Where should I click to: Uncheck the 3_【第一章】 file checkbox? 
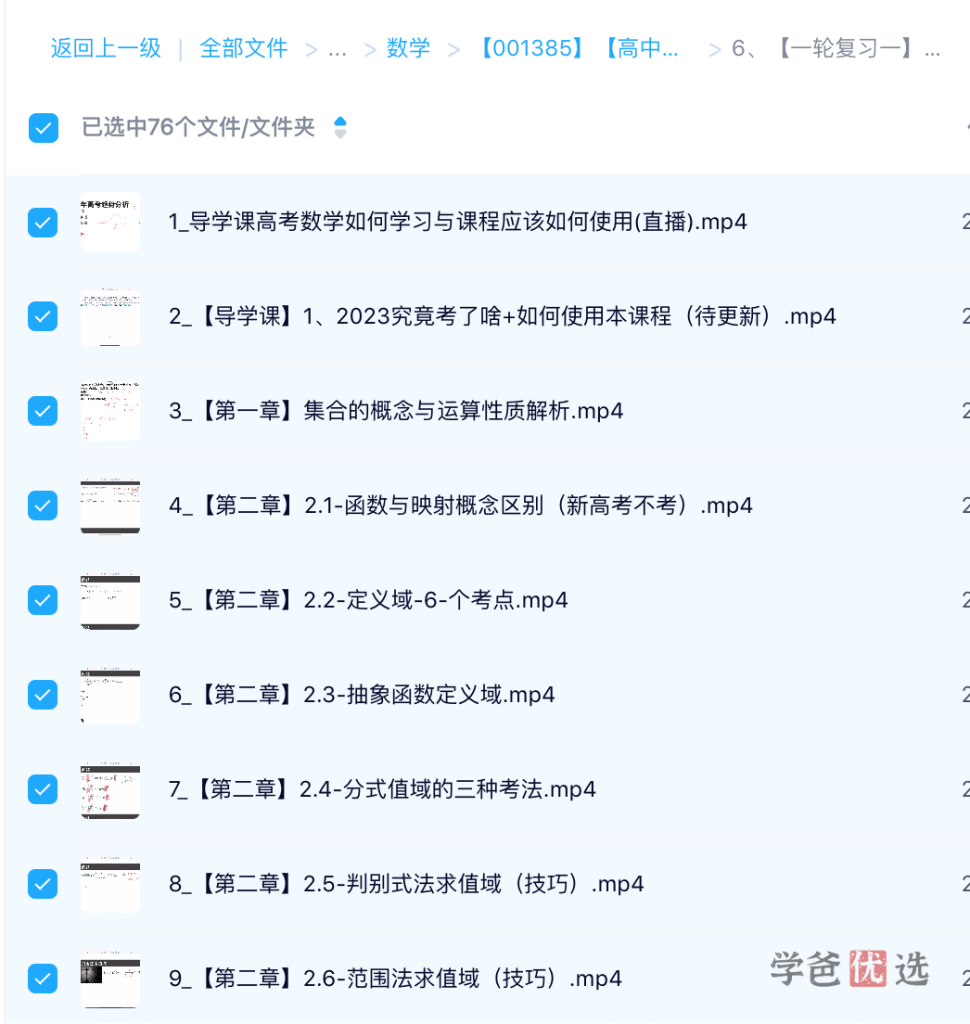43,411
